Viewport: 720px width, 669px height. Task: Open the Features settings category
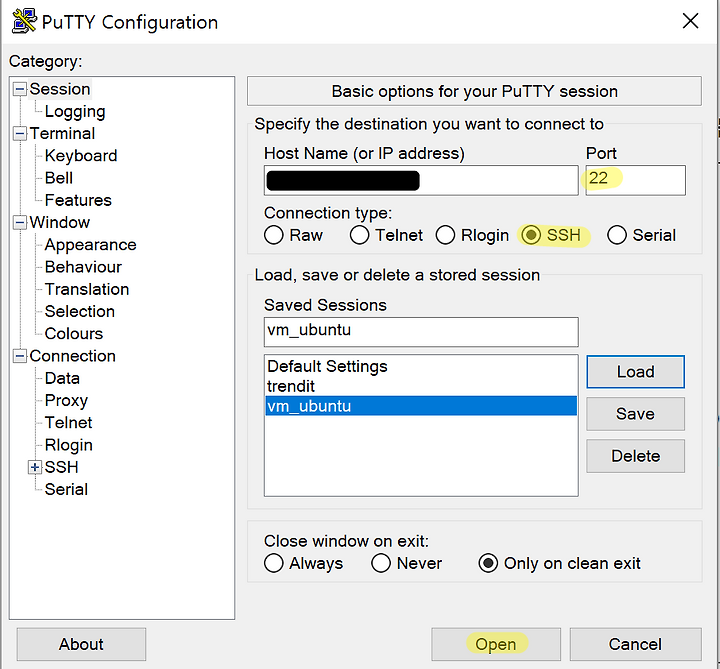78,200
